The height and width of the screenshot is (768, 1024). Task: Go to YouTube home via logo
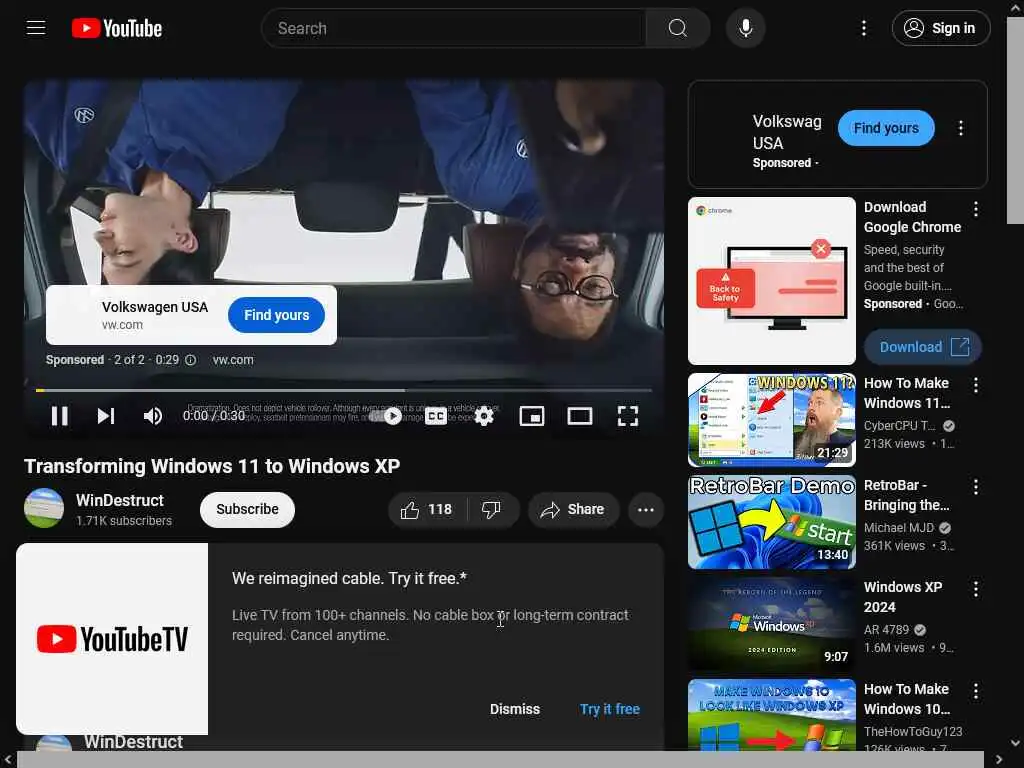pos(117,28)
